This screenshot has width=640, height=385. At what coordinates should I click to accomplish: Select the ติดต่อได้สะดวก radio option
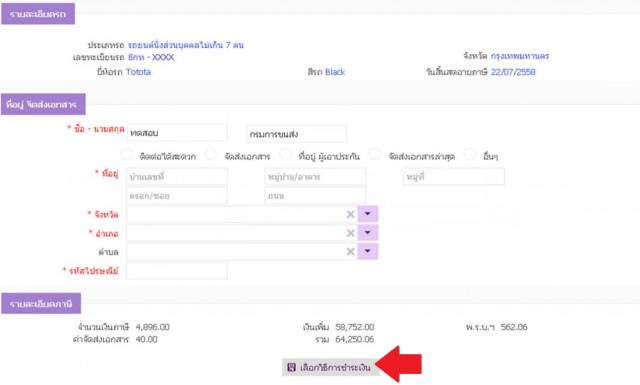127,155
